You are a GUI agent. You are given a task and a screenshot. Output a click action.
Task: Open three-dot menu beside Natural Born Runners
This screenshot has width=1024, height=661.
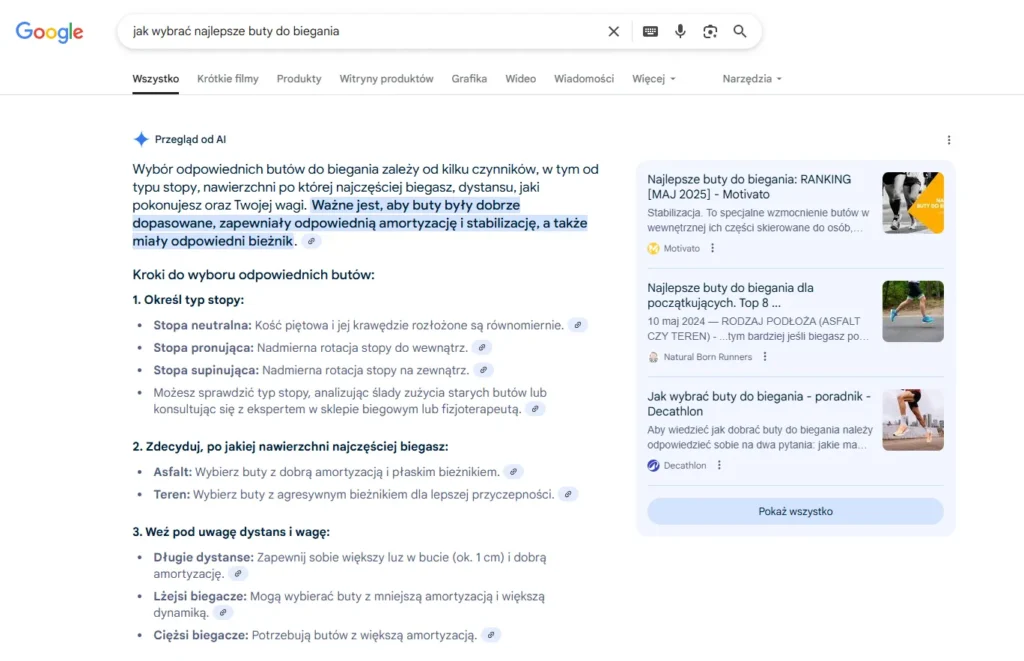[x=765, y=357]
